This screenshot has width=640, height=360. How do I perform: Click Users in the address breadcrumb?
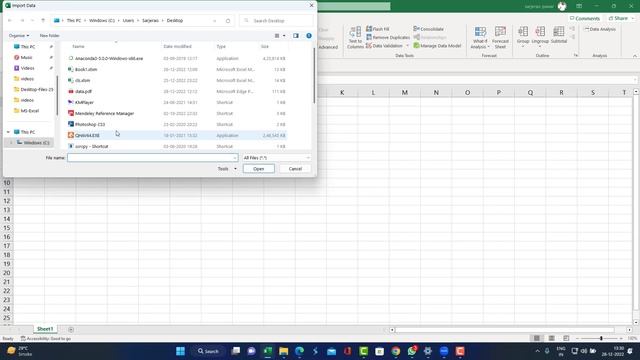128,20
